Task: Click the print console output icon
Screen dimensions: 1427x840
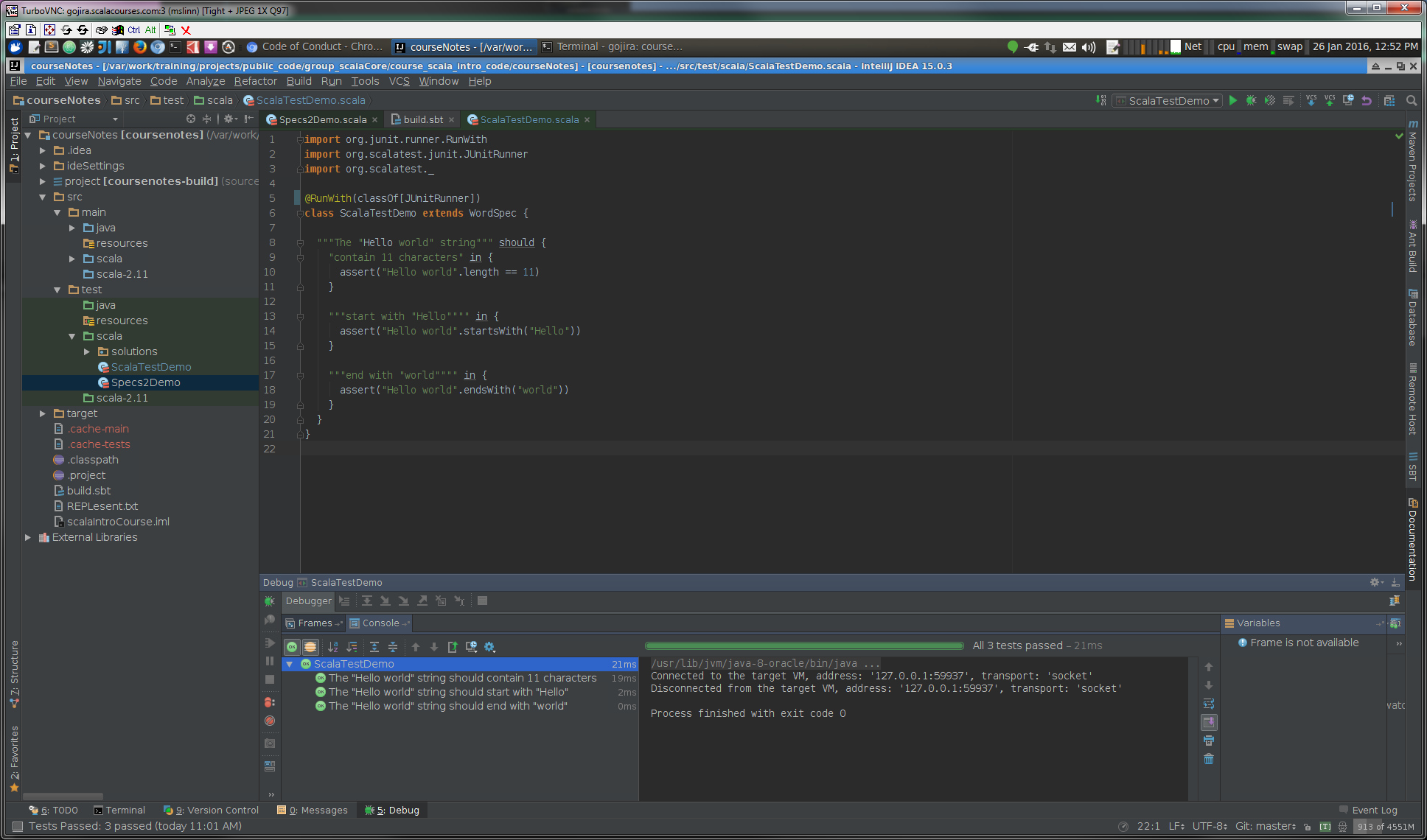Action: click(x=1209, y=741)
